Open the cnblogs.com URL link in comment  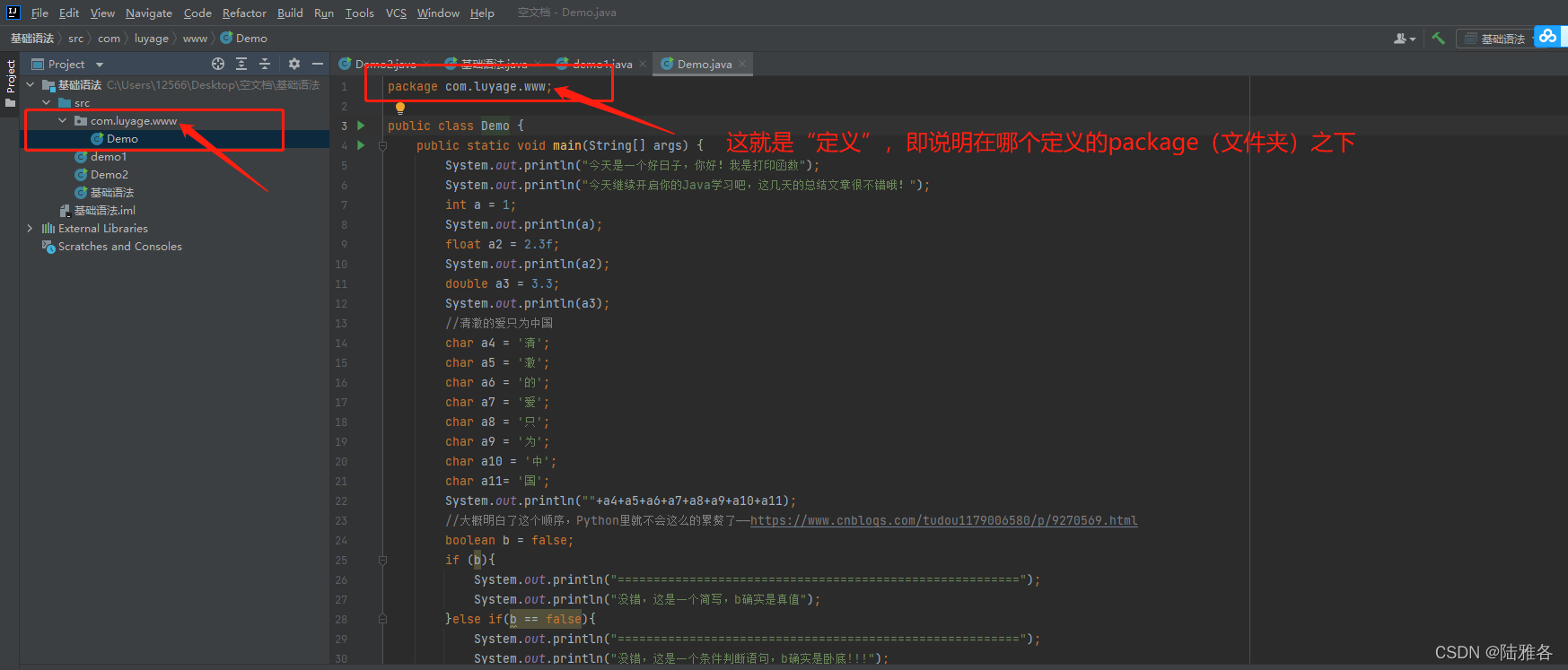pos(943,520)
